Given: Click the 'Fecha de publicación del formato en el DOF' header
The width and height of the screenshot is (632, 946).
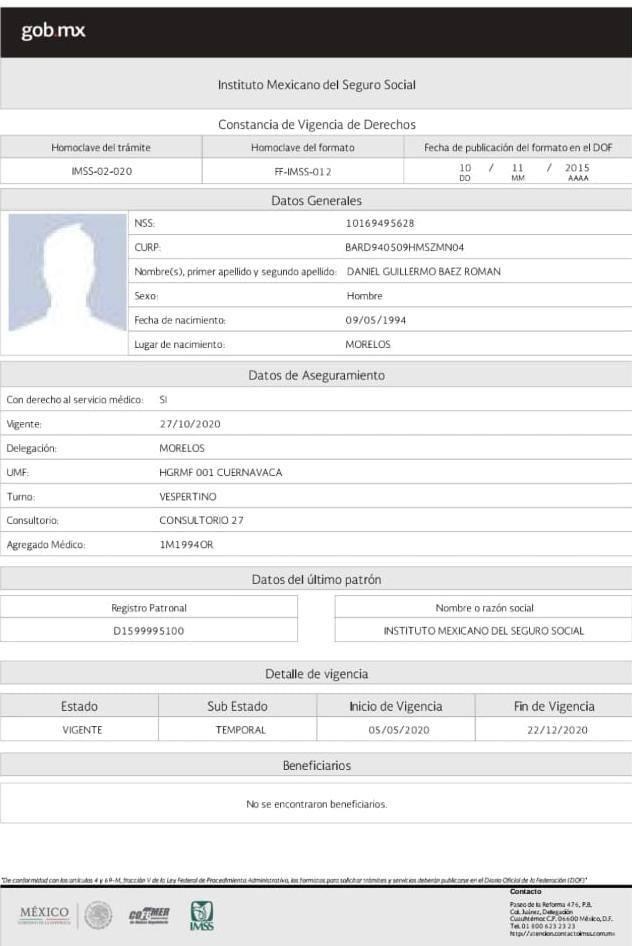Looking at the screenshot, I should point(518,147).
